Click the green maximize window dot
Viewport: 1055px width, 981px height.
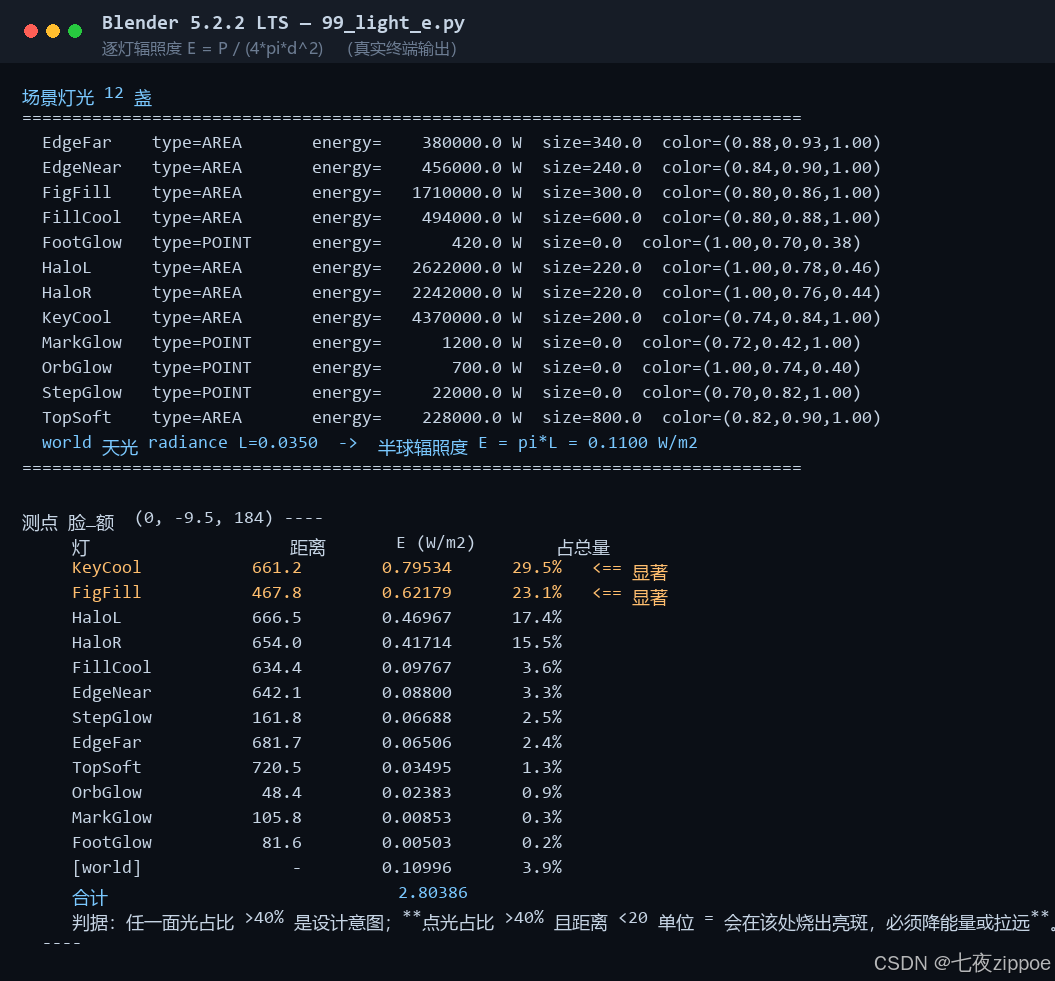tap(75, 31)
